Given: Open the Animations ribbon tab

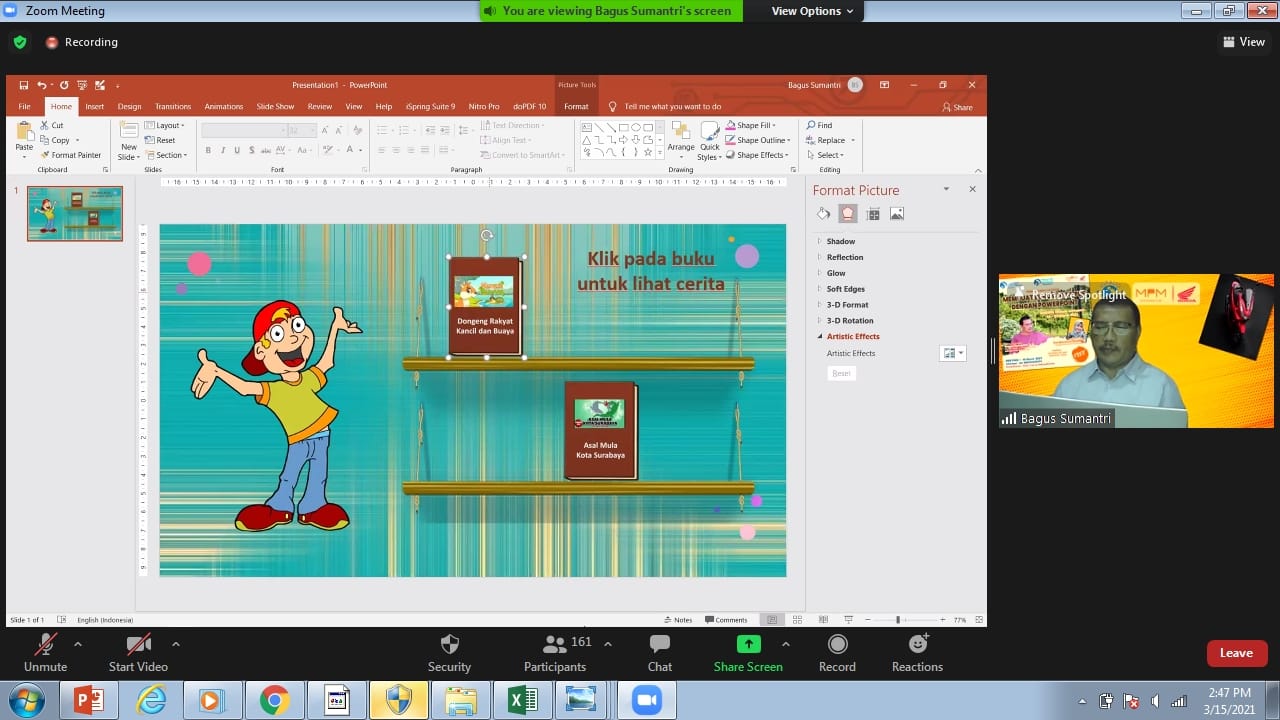Looking at the screenshot, I should [223, 106].
